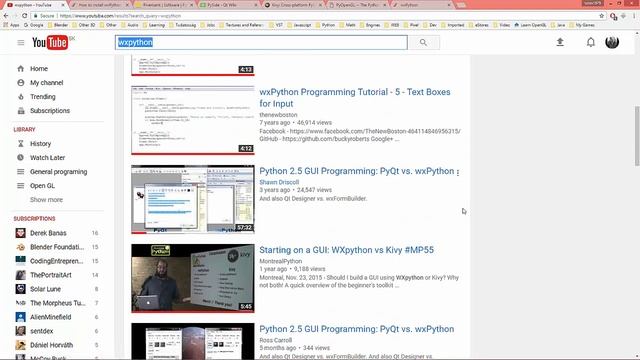The width and height of the screenshot is (640, 360).
Task: Open Chrome three-dot menu
Action: point(634,16)
